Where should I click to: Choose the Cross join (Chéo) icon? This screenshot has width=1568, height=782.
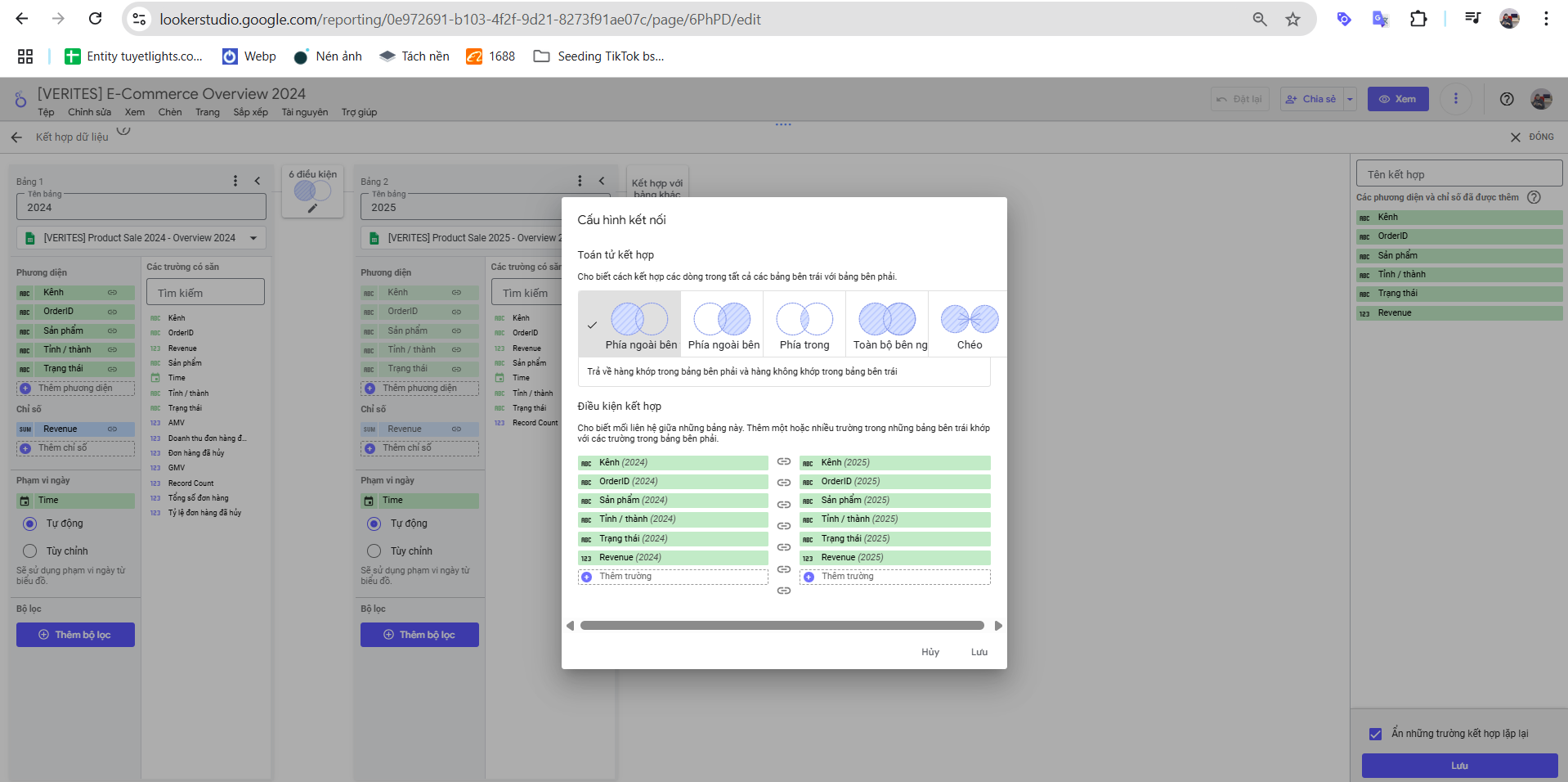click(970, 319)
